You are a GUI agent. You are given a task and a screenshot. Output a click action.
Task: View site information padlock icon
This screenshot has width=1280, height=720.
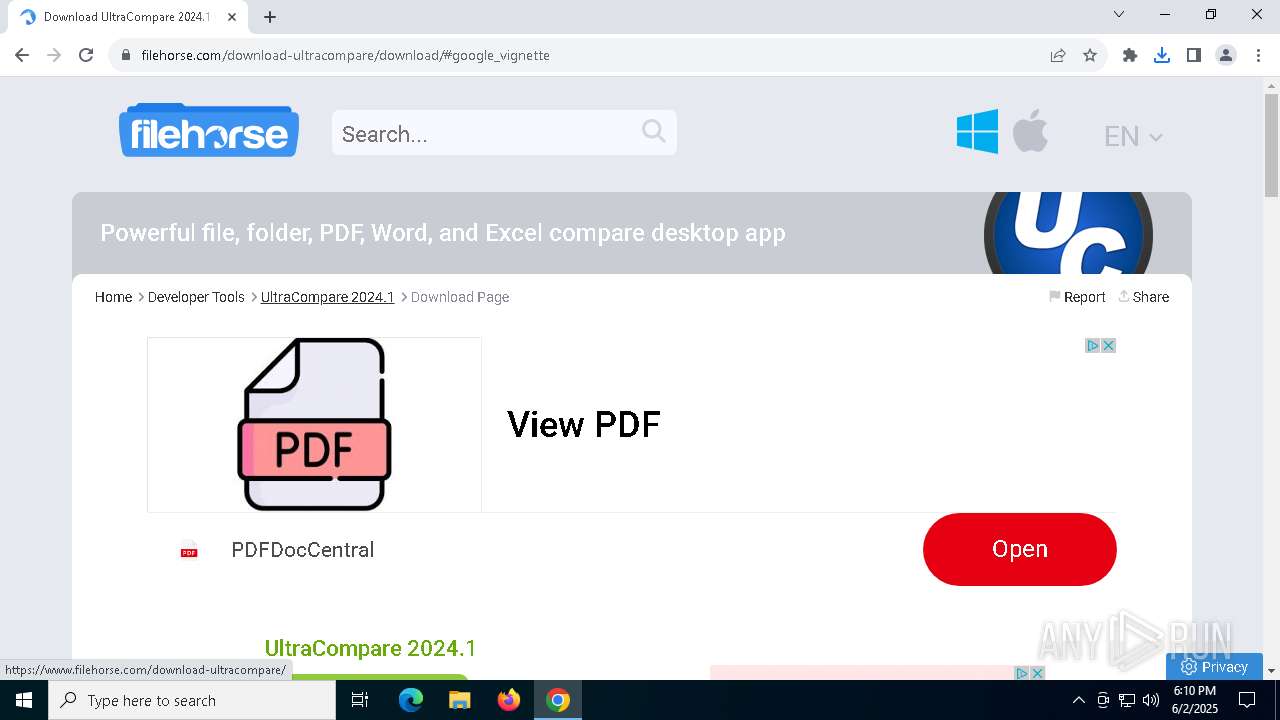126,55
